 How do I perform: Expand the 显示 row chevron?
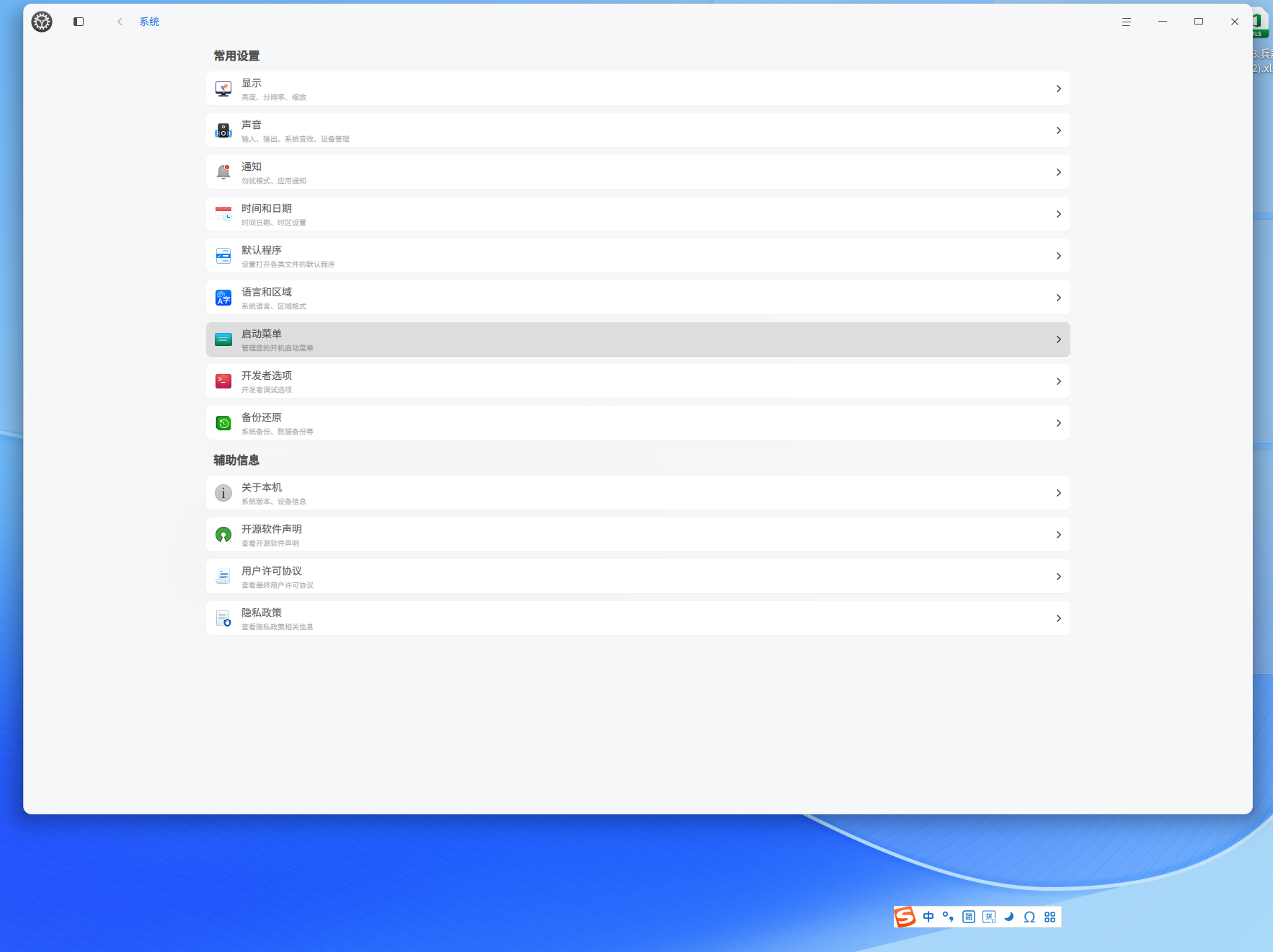[x=1058, y=89]
